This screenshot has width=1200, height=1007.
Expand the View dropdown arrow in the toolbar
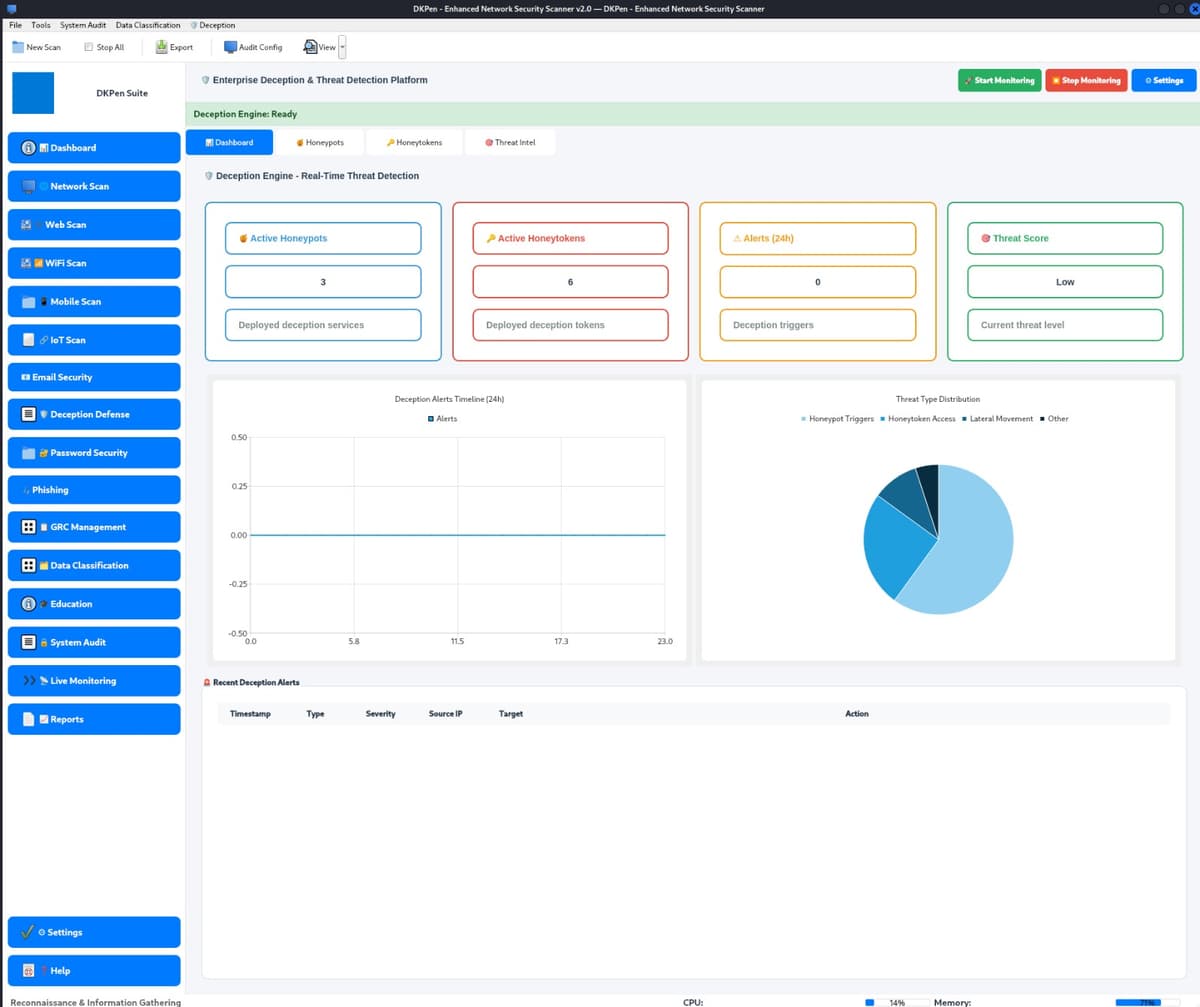point(341,47)
